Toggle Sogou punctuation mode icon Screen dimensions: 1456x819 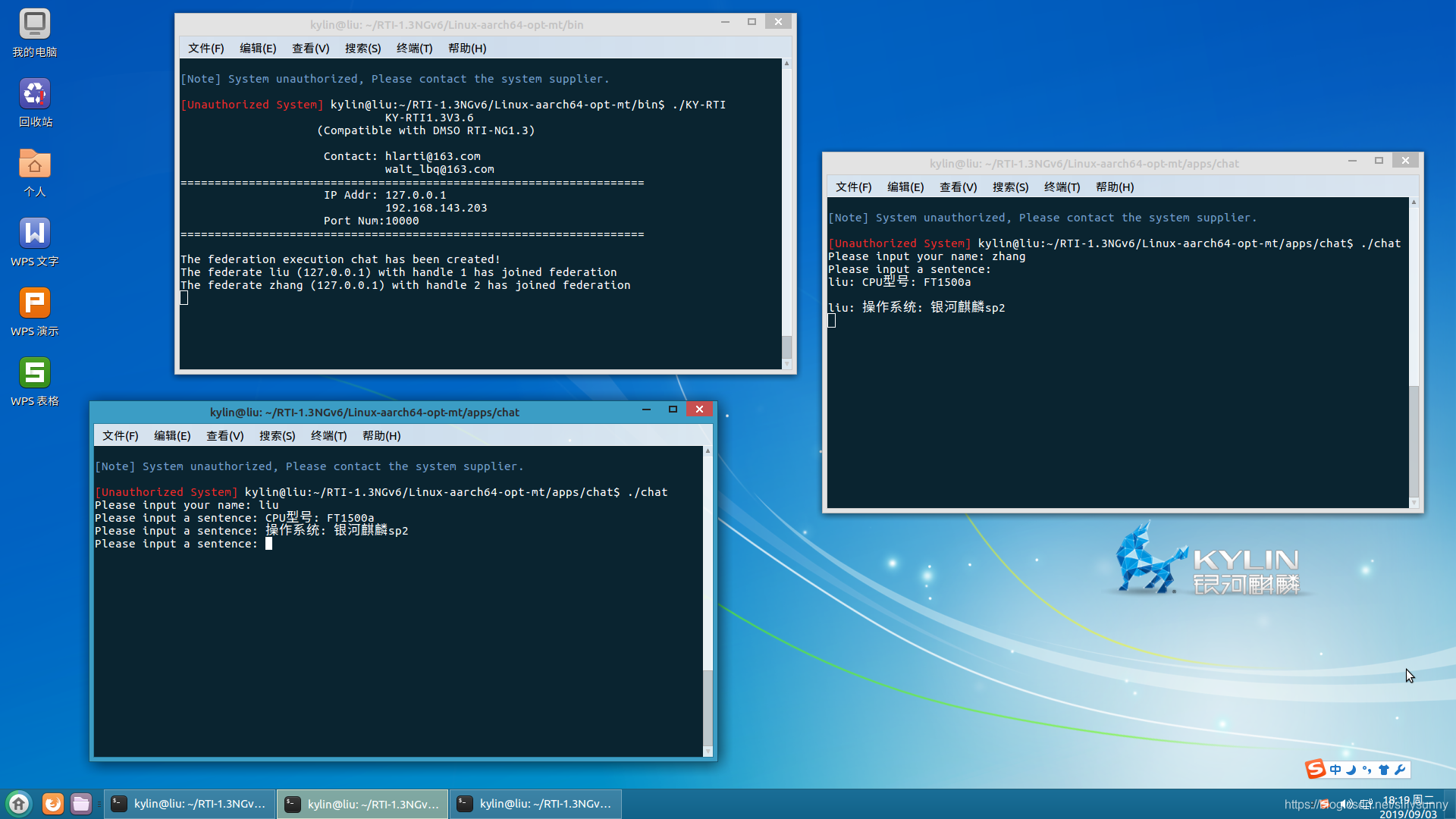(x=1367, y=770)
